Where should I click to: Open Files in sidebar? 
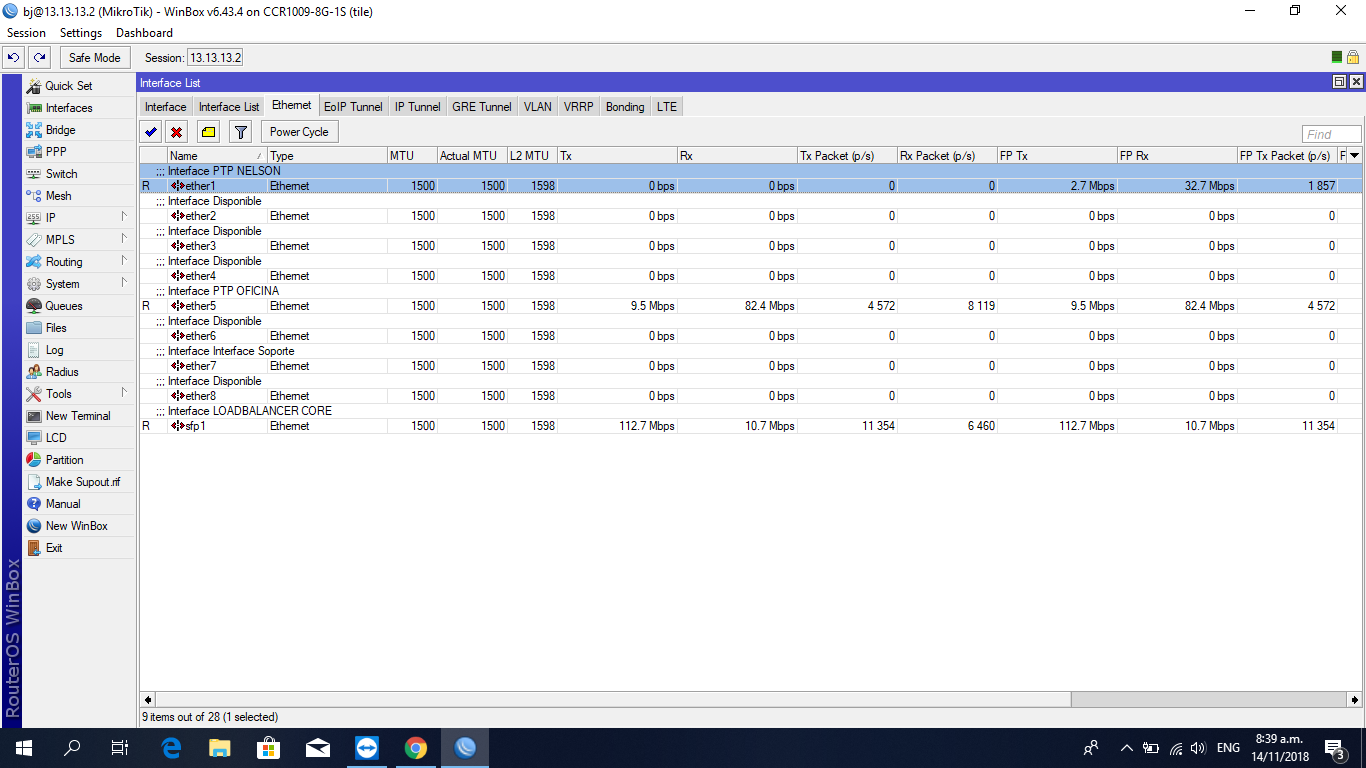pos(79,328)
